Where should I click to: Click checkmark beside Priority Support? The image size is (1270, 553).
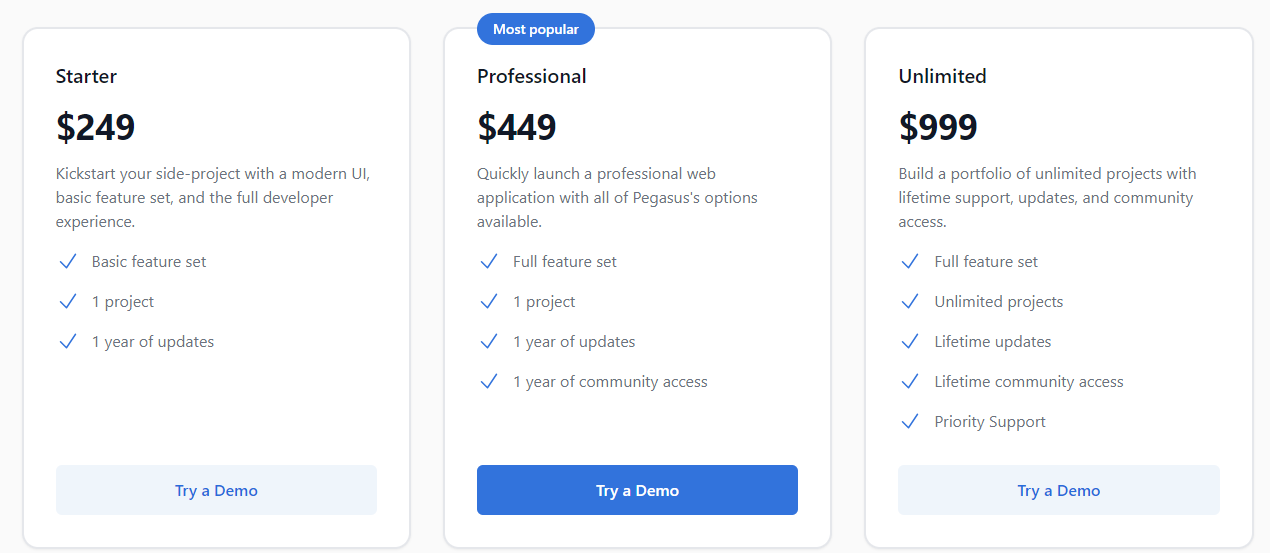tap(910, 422)
